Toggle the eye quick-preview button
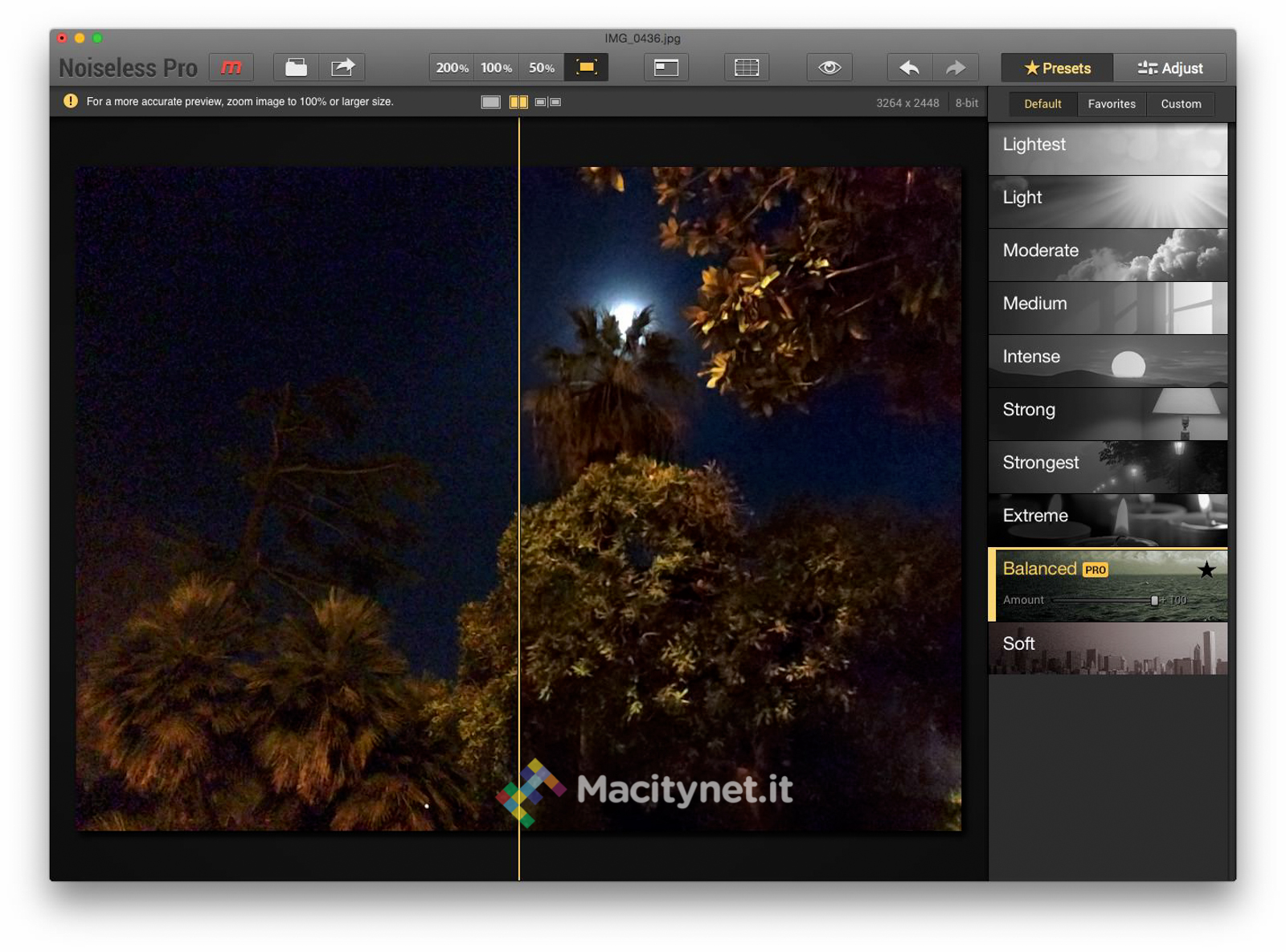The width and height of the screenshot is (1286, 952). pyautogui.click(x=829, y=67)
